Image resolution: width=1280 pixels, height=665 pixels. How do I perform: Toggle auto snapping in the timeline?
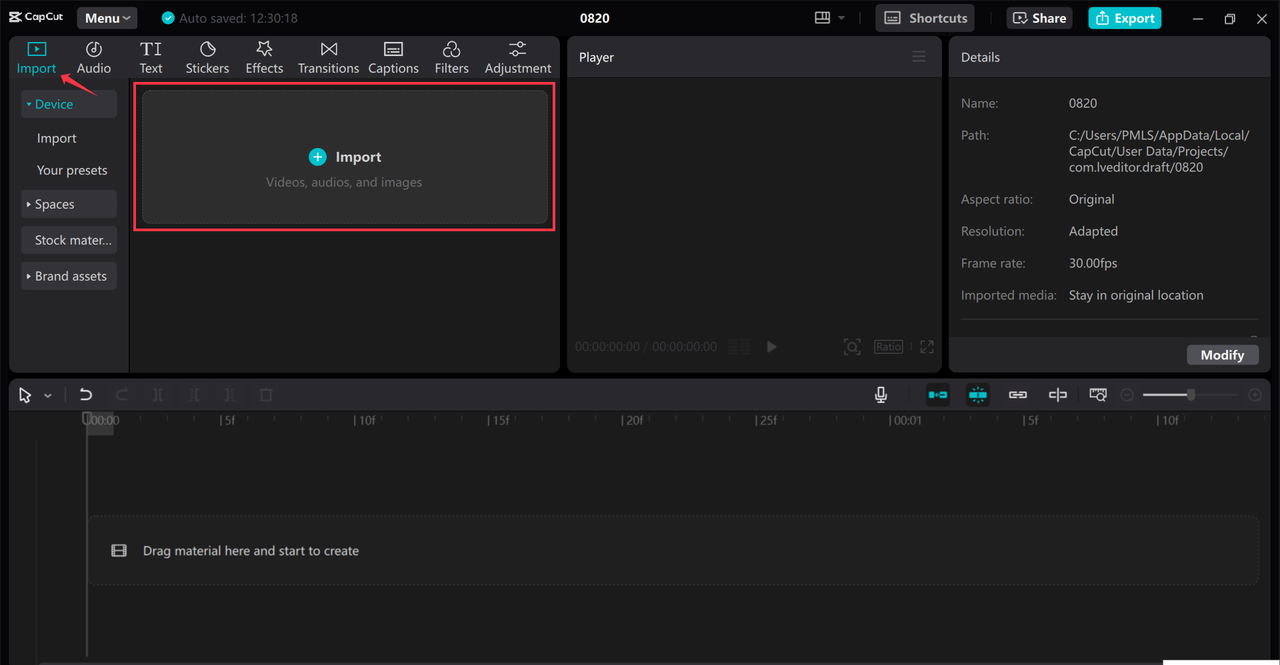978,395
